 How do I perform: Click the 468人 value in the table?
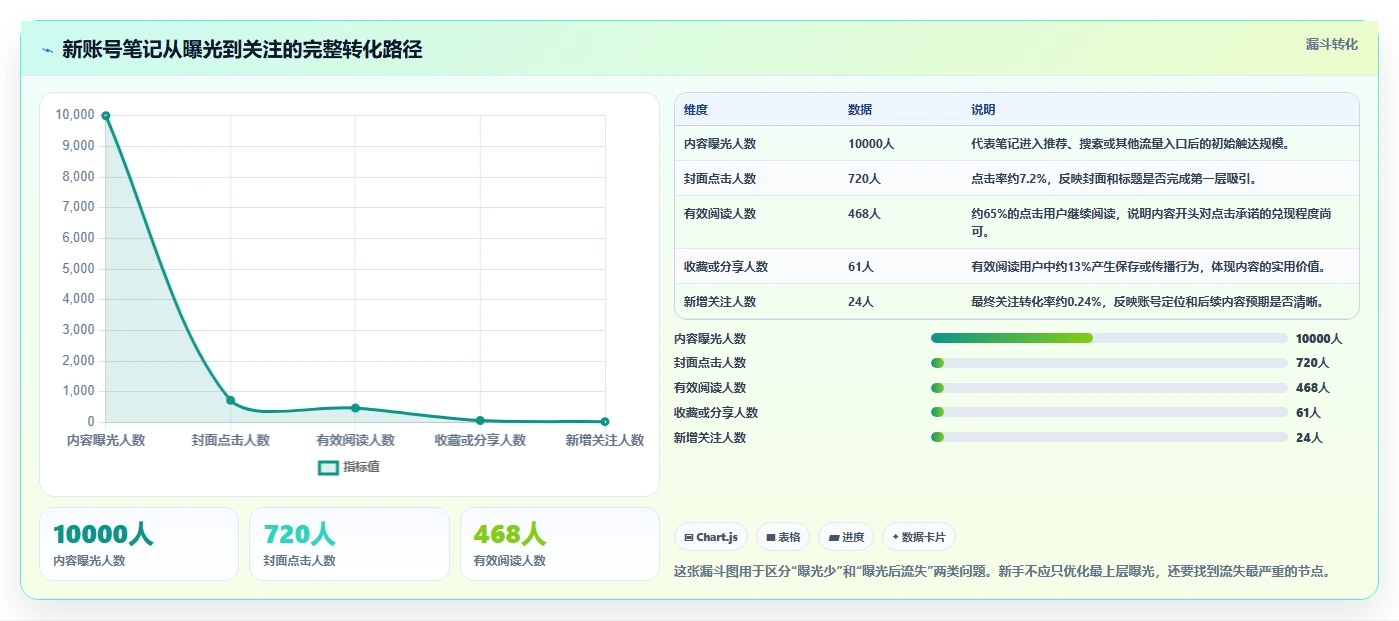pos(864,214)
